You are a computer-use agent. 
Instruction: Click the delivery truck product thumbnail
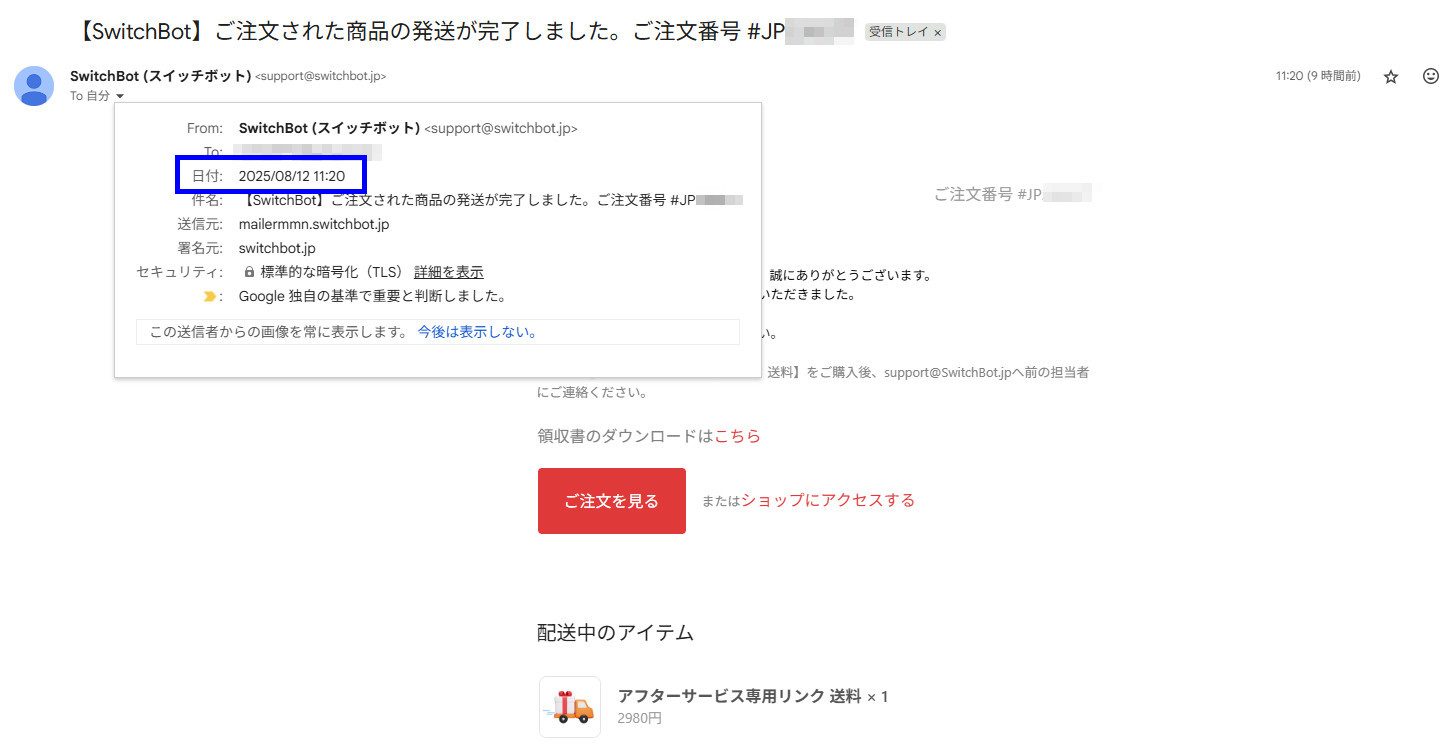[570, 707]
